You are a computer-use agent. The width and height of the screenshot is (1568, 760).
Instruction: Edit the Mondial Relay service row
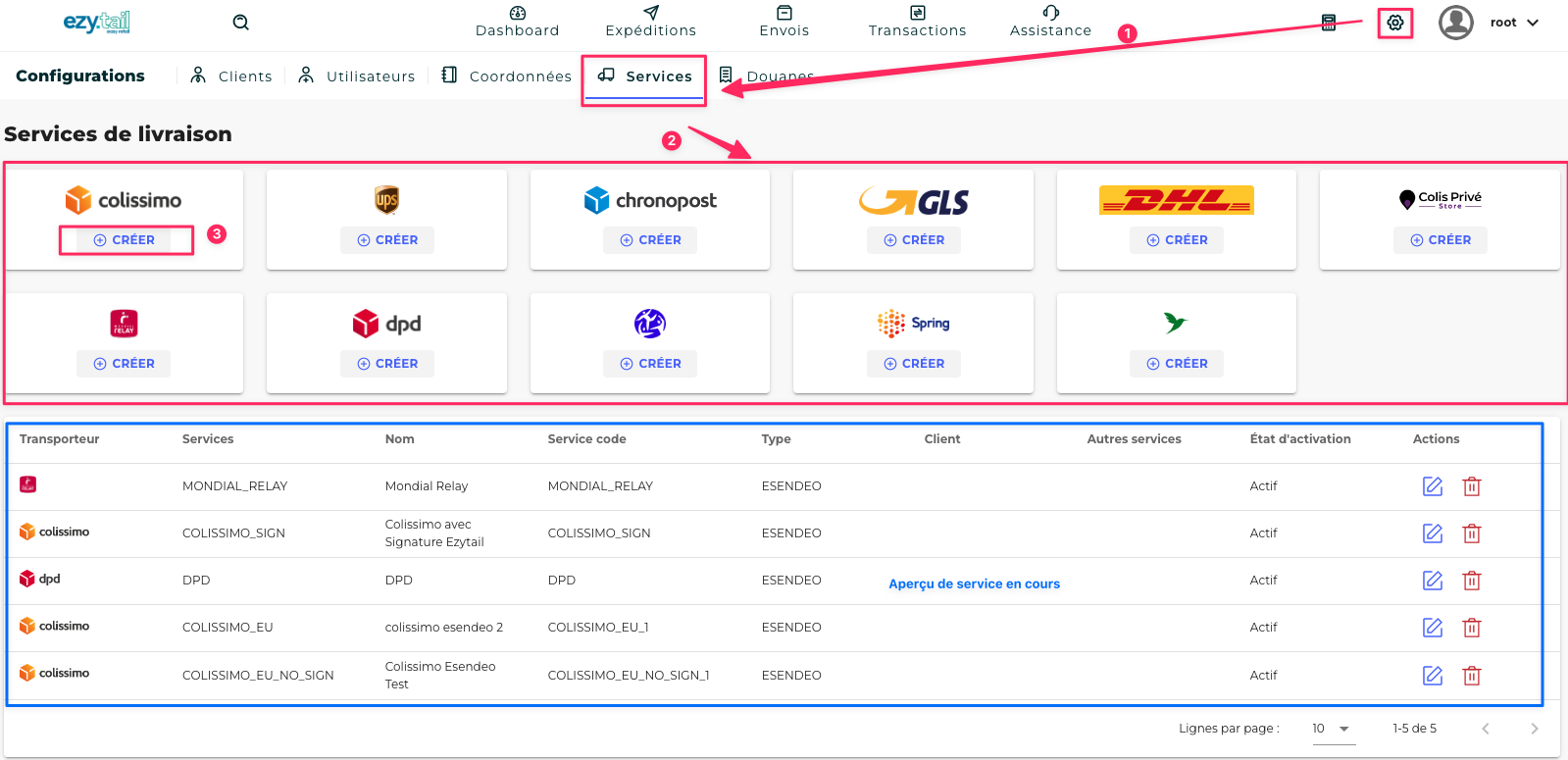point(1433,486)
